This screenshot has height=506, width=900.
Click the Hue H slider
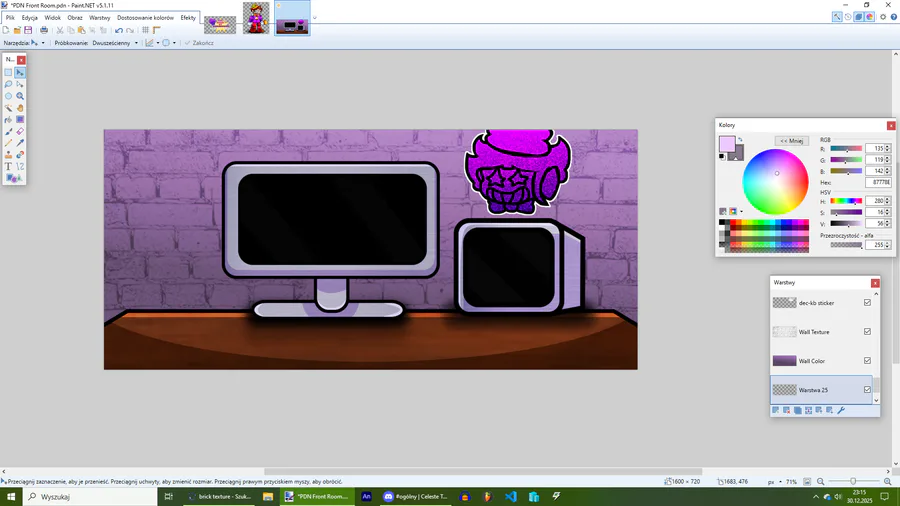846,201
